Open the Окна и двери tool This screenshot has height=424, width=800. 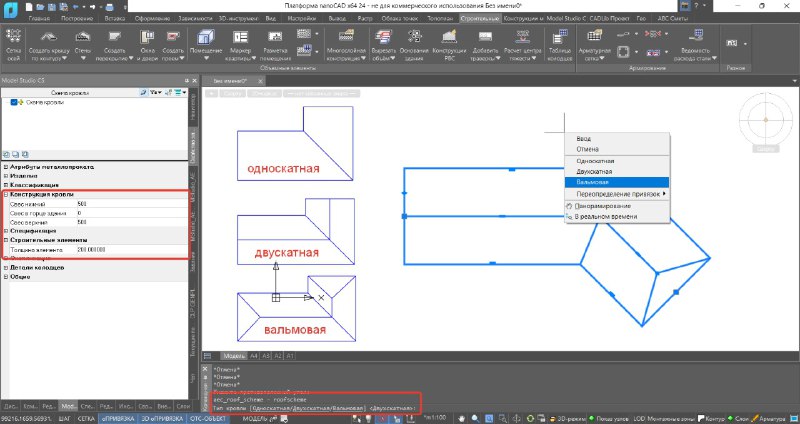point(147,45)
